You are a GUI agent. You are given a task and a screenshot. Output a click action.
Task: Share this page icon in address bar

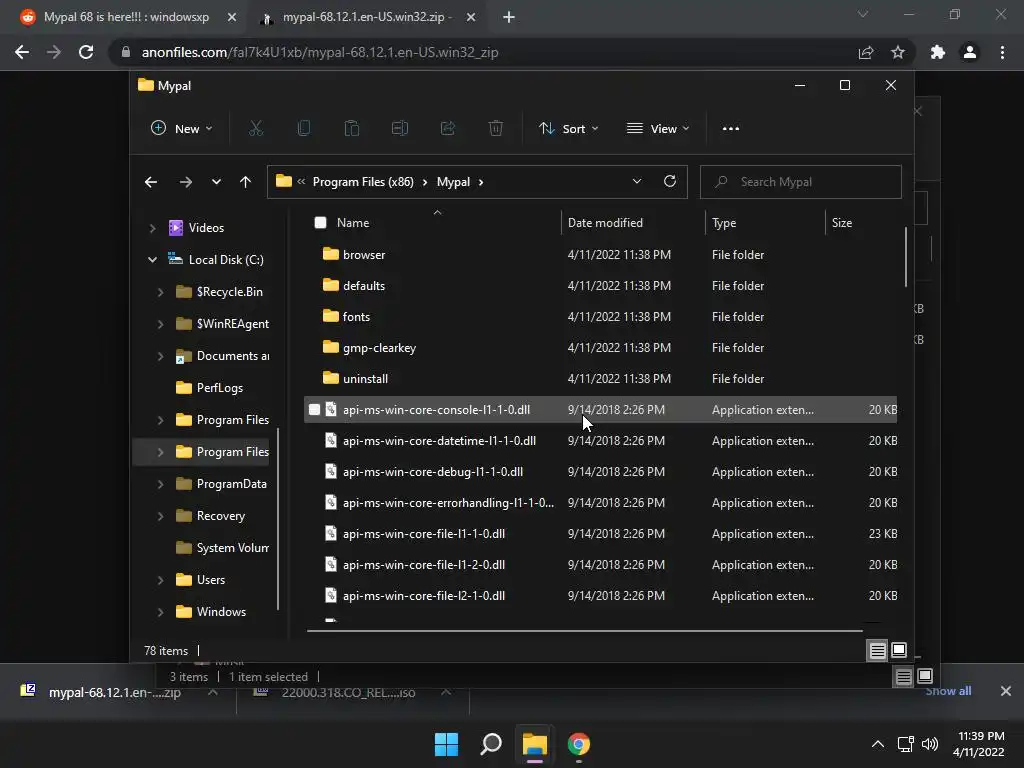[x=866, y=52]
